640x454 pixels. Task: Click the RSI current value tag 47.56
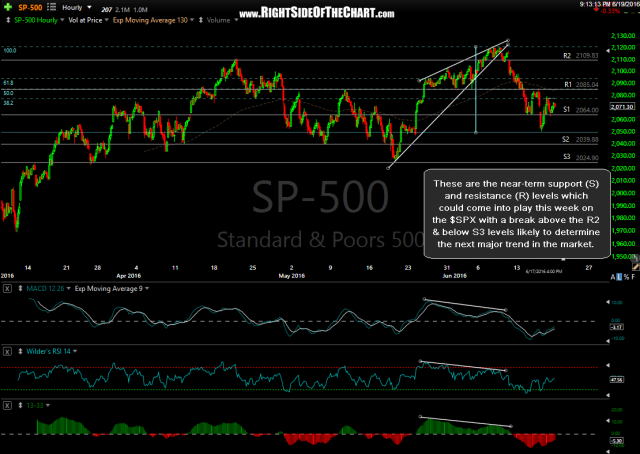(616, 380)
